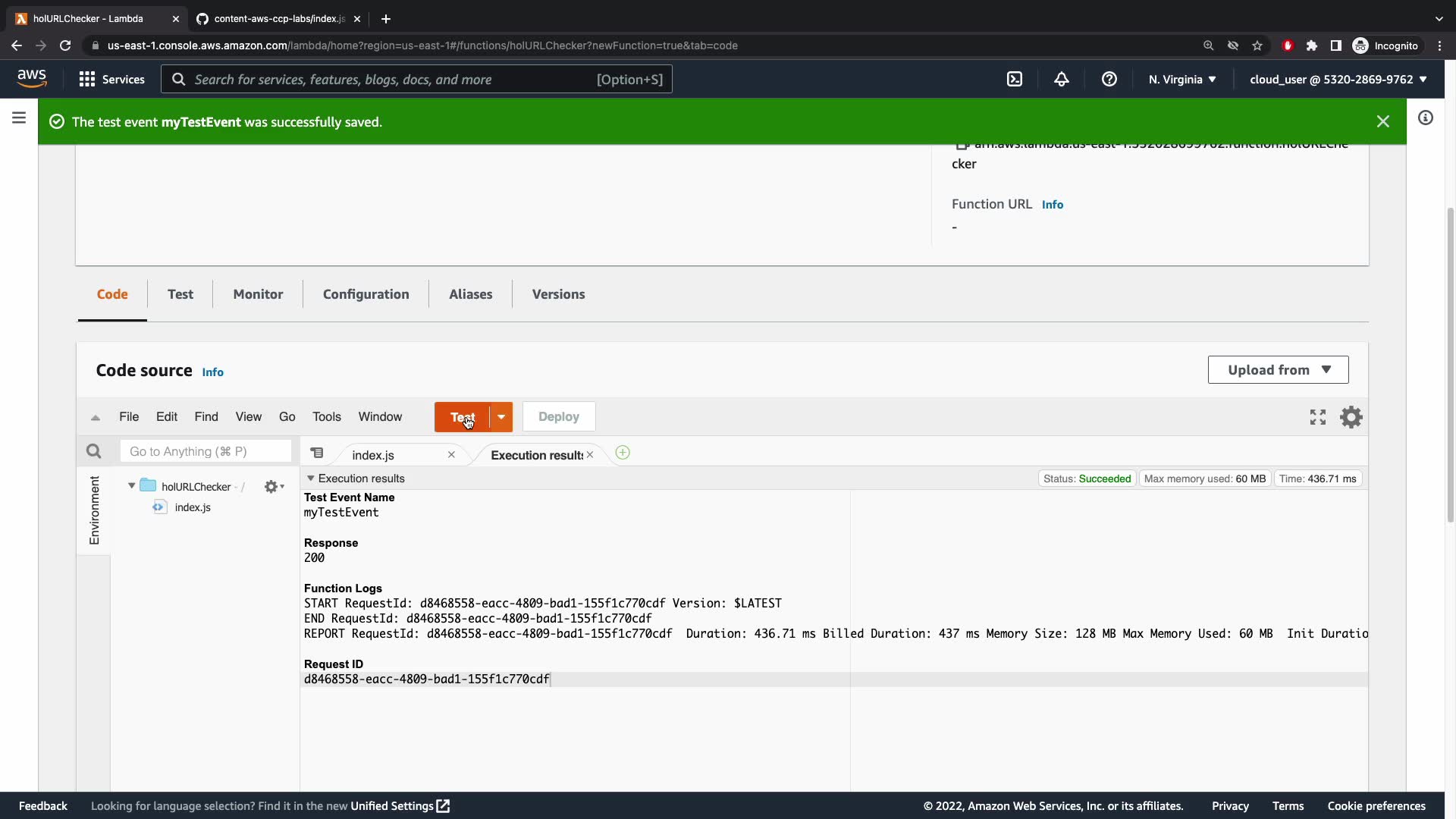
Task: Open the N. Virginia region selector
Action: click(1182, 79)
